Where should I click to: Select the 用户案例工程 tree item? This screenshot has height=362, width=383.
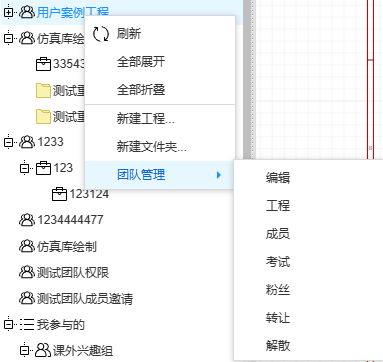click(x=73, y=13)
